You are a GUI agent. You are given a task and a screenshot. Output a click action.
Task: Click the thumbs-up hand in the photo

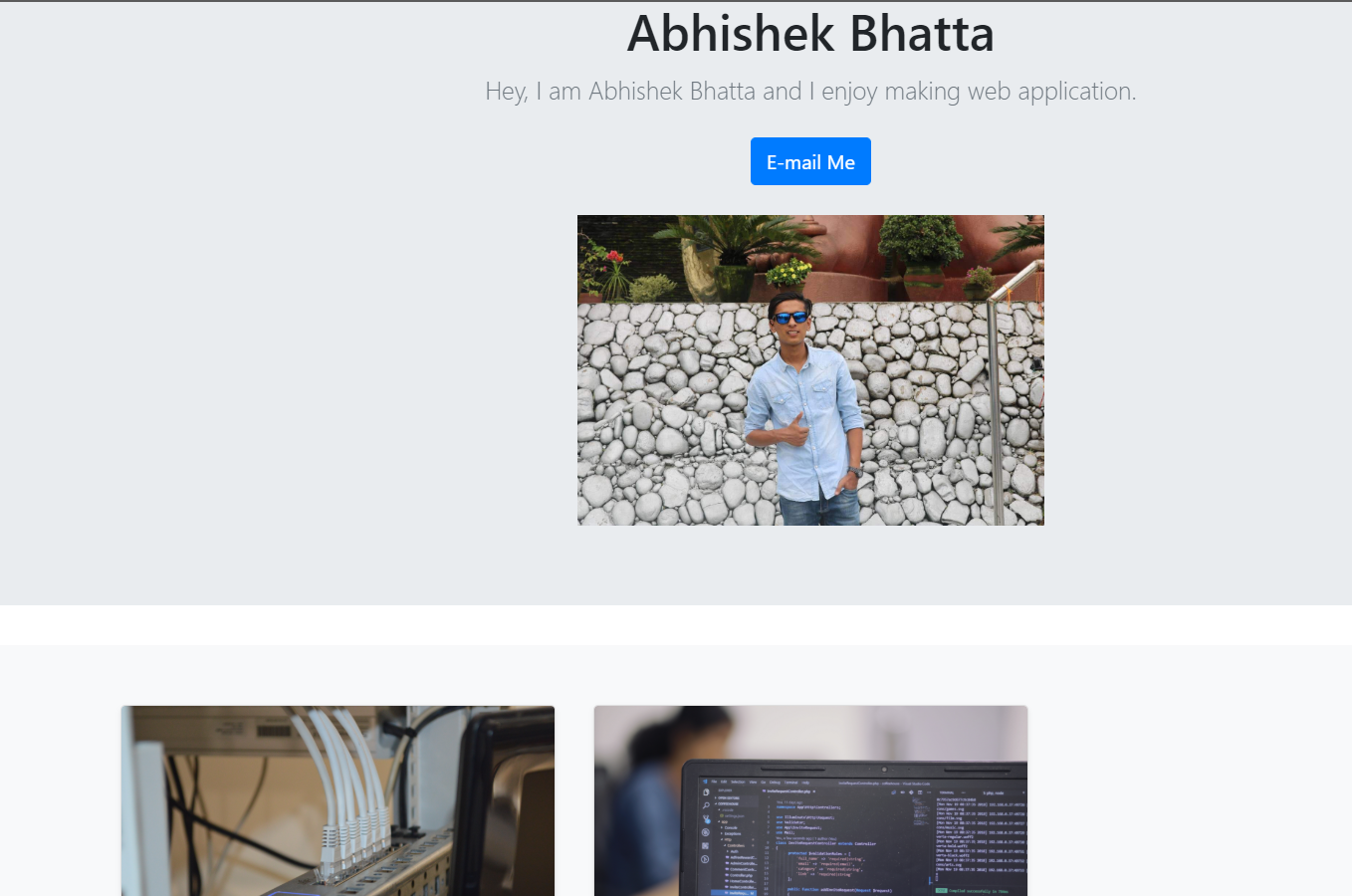click(791, 430)
